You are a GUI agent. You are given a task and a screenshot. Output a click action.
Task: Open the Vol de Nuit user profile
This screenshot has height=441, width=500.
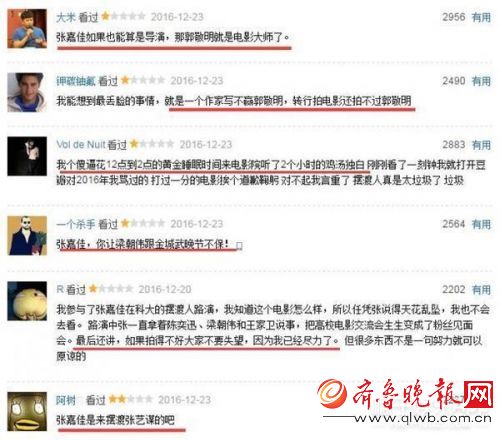pos(81,144)
